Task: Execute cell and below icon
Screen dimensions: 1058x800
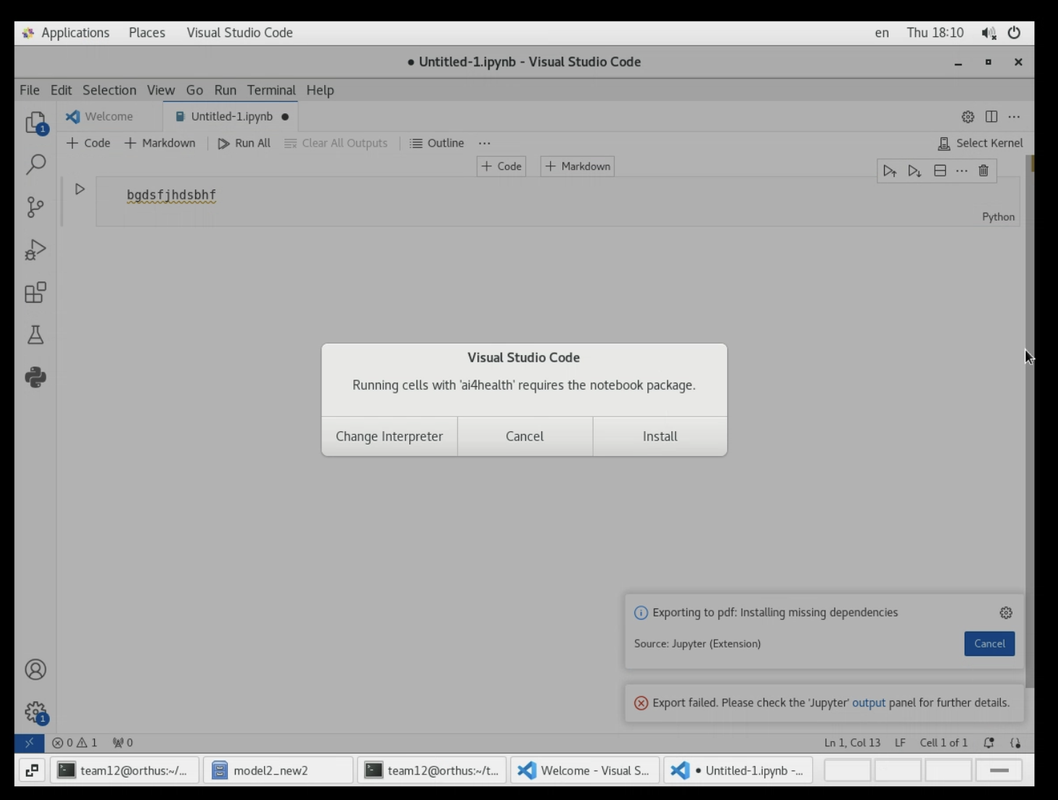Action: (x=914, y=171)
